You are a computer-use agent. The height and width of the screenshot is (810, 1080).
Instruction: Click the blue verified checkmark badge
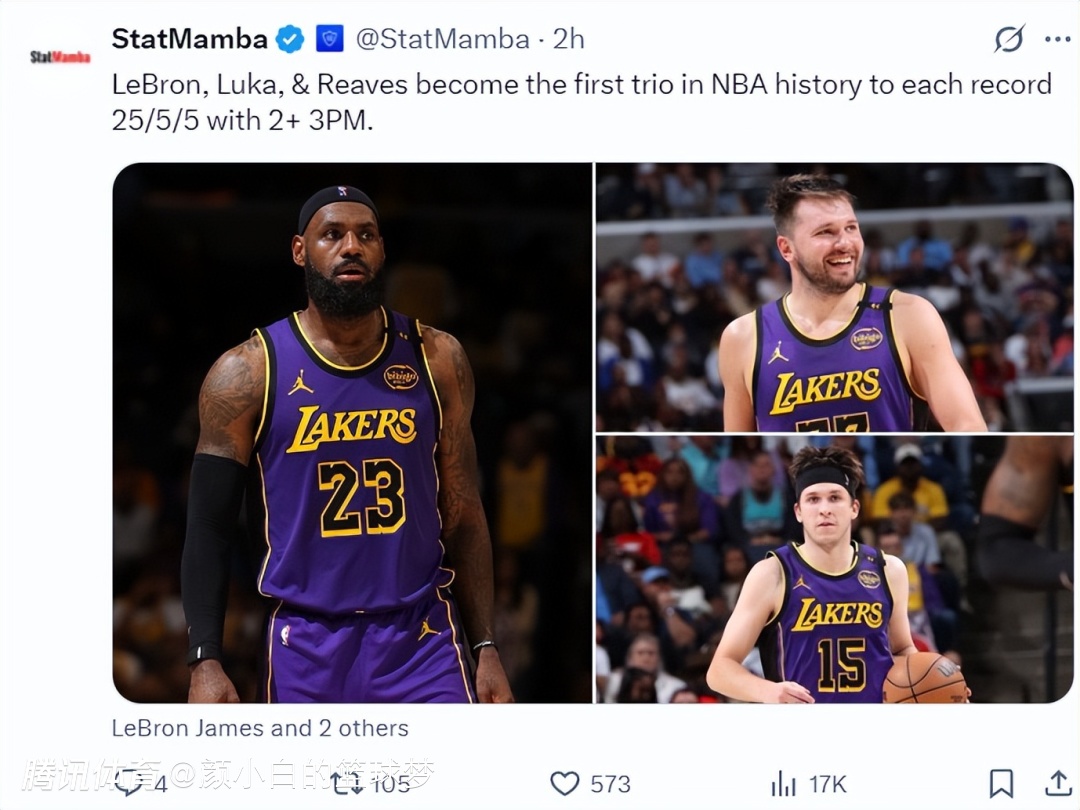[290, 39]
